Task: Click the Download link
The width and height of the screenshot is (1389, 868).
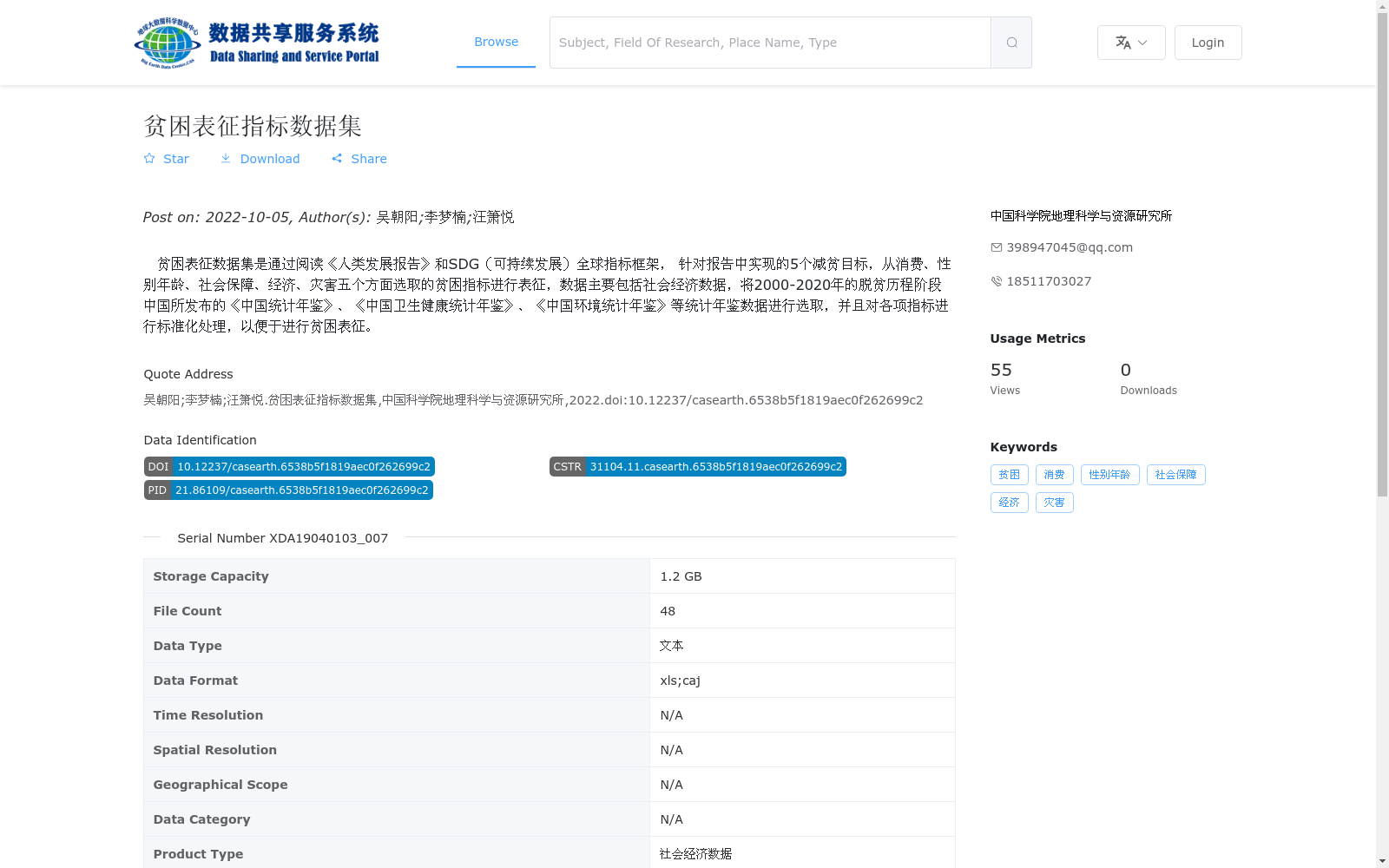Action: 260,159
